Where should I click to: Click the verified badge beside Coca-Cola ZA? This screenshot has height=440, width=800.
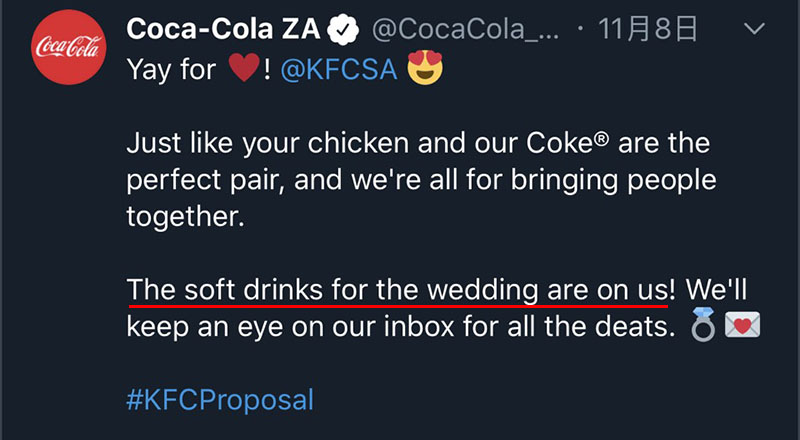tap(343, 30)
